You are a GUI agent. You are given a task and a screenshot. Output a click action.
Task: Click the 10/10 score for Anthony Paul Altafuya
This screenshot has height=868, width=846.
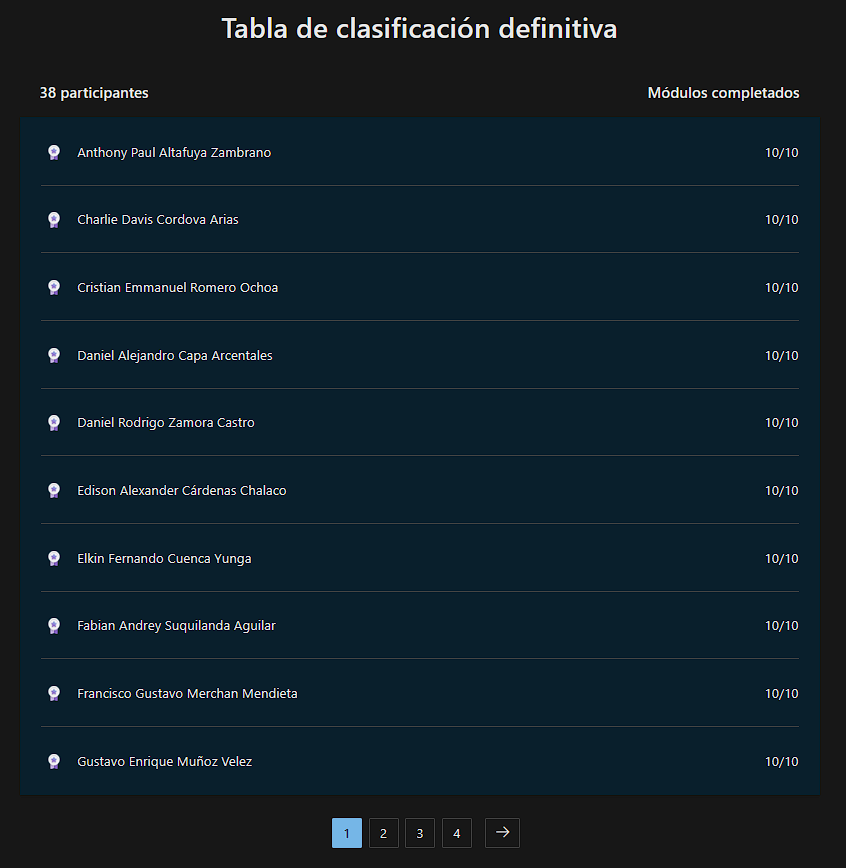pyautogui.click(x=781, y=153)
